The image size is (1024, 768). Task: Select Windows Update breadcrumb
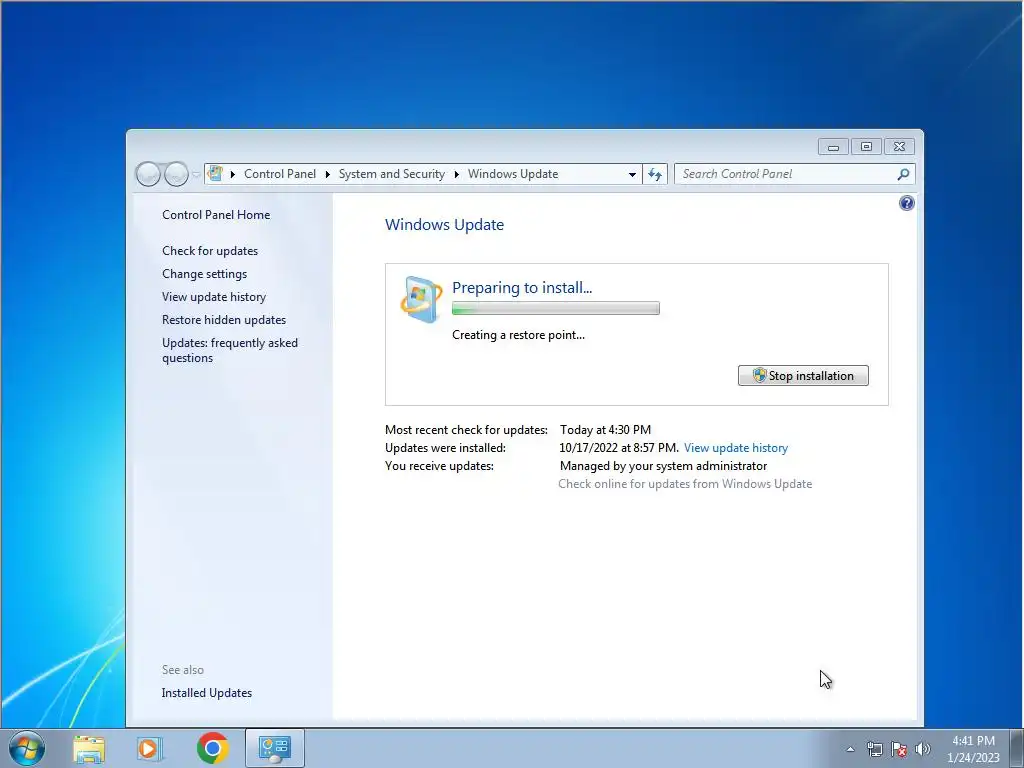coord(513,174)
